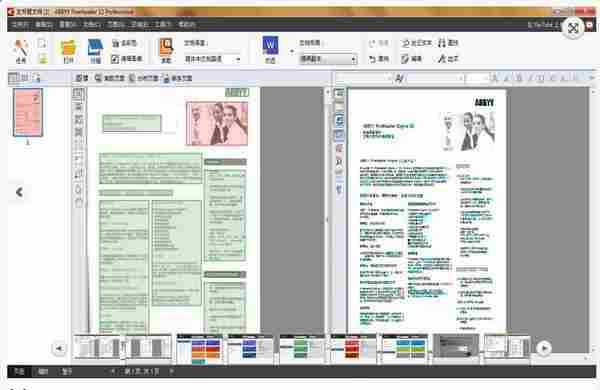Save document with blue Word icon
The width and height of the screenshot is (600, 390).
coord(270,50)
